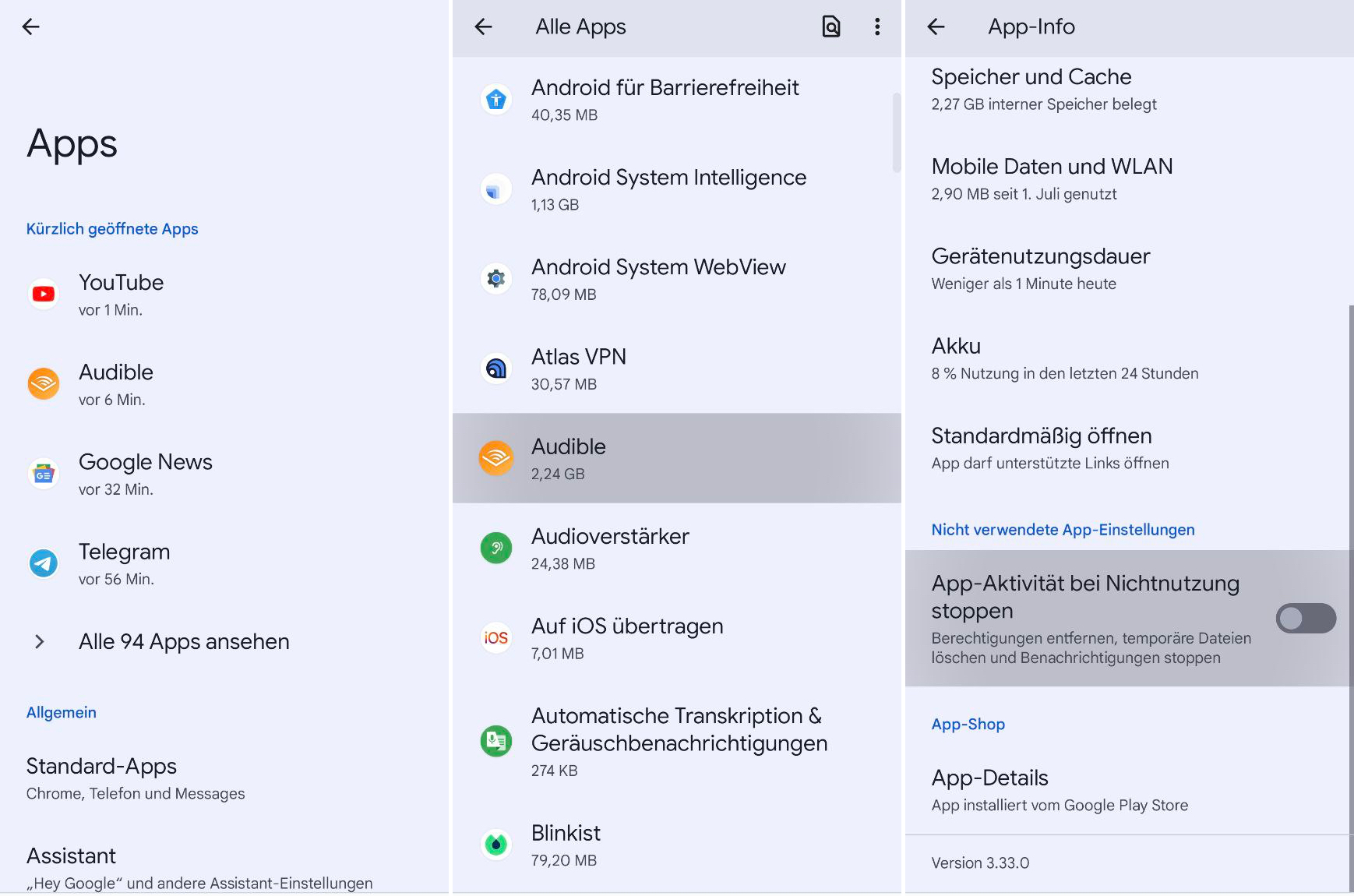Tap the Automatische Transkription app icon

point(496,741)
